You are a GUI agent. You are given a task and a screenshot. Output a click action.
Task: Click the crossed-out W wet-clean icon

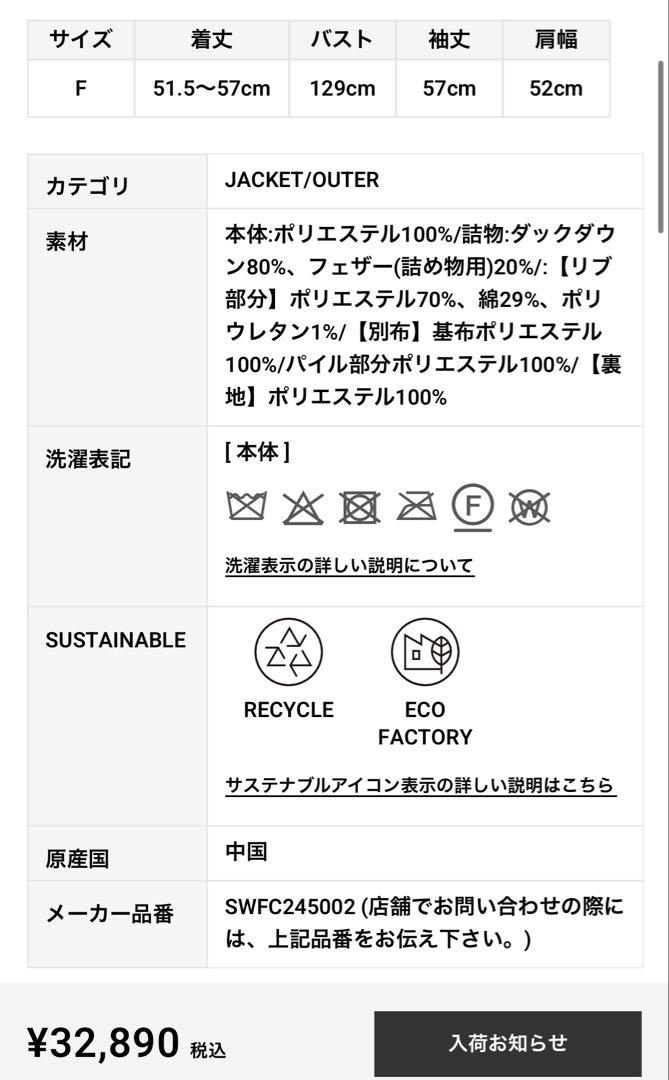(x=529, y=508)
